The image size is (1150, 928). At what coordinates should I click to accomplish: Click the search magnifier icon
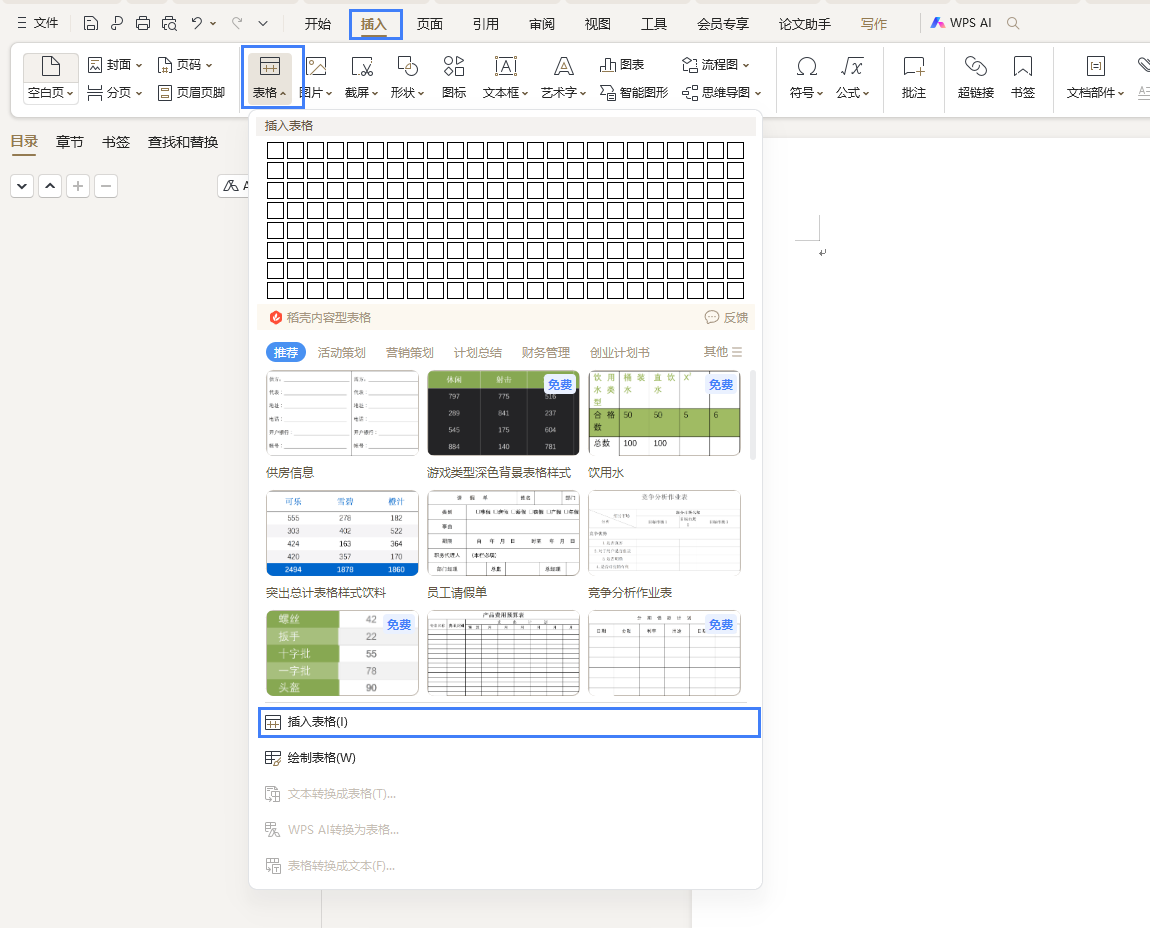1013,23
